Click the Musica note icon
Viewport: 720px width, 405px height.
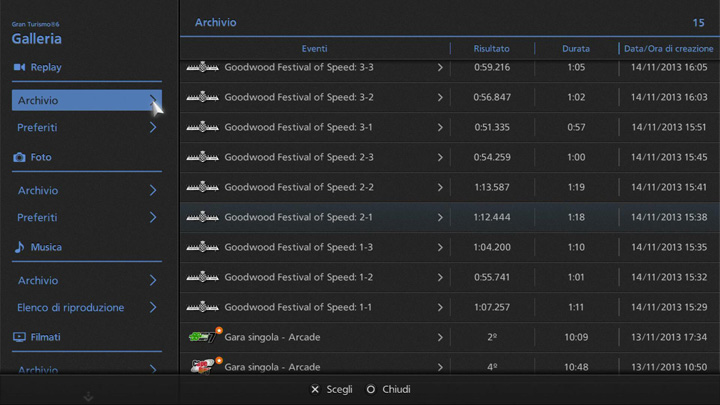[x=19, y=247]
